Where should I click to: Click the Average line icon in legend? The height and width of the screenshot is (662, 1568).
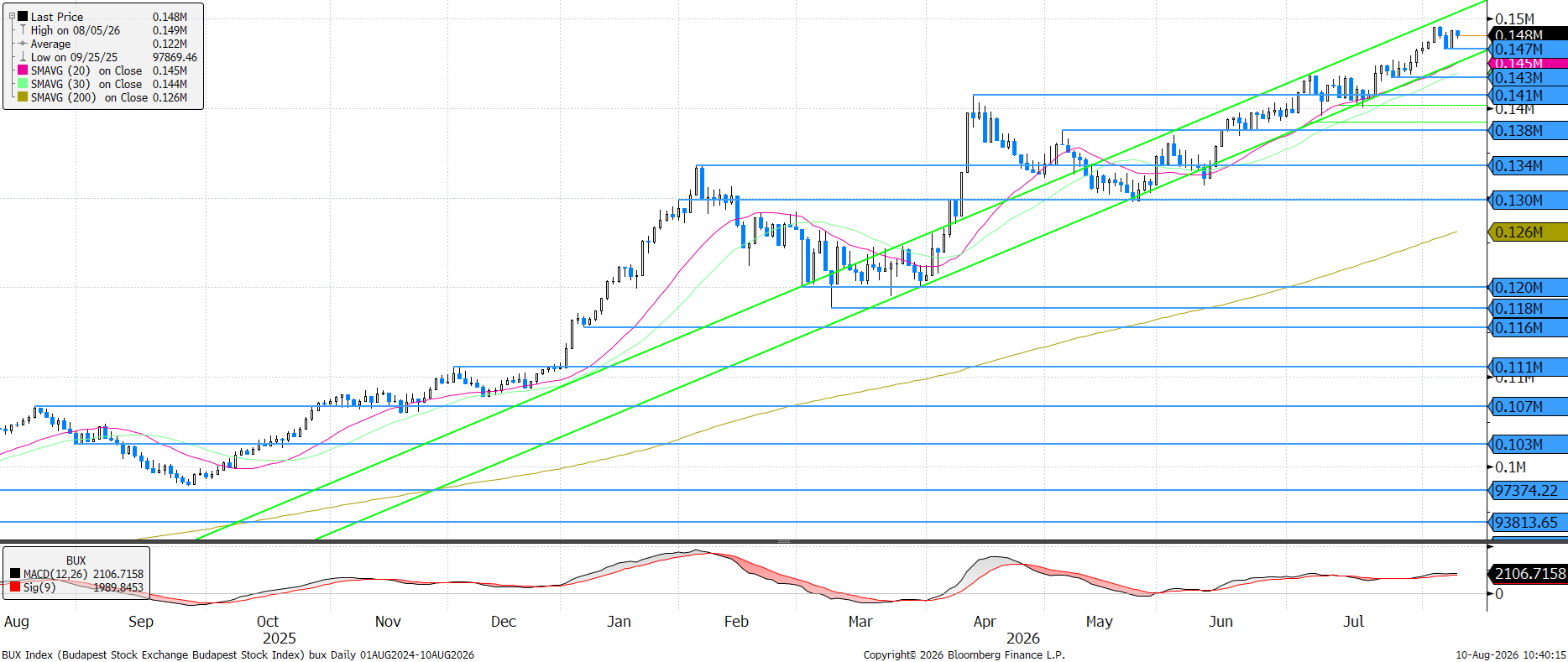[23, 44]
